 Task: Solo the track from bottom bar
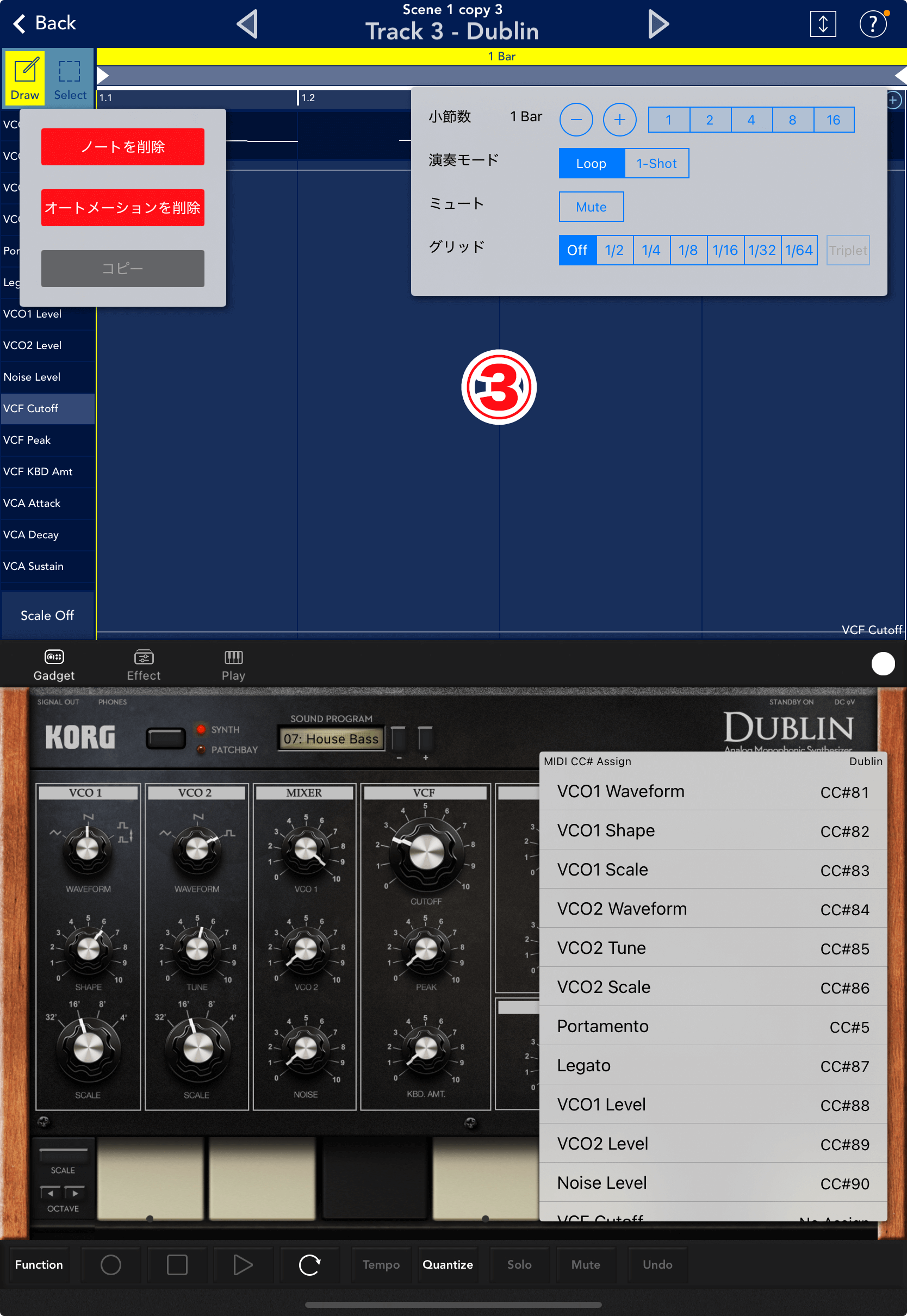(x=519, y=1264)
